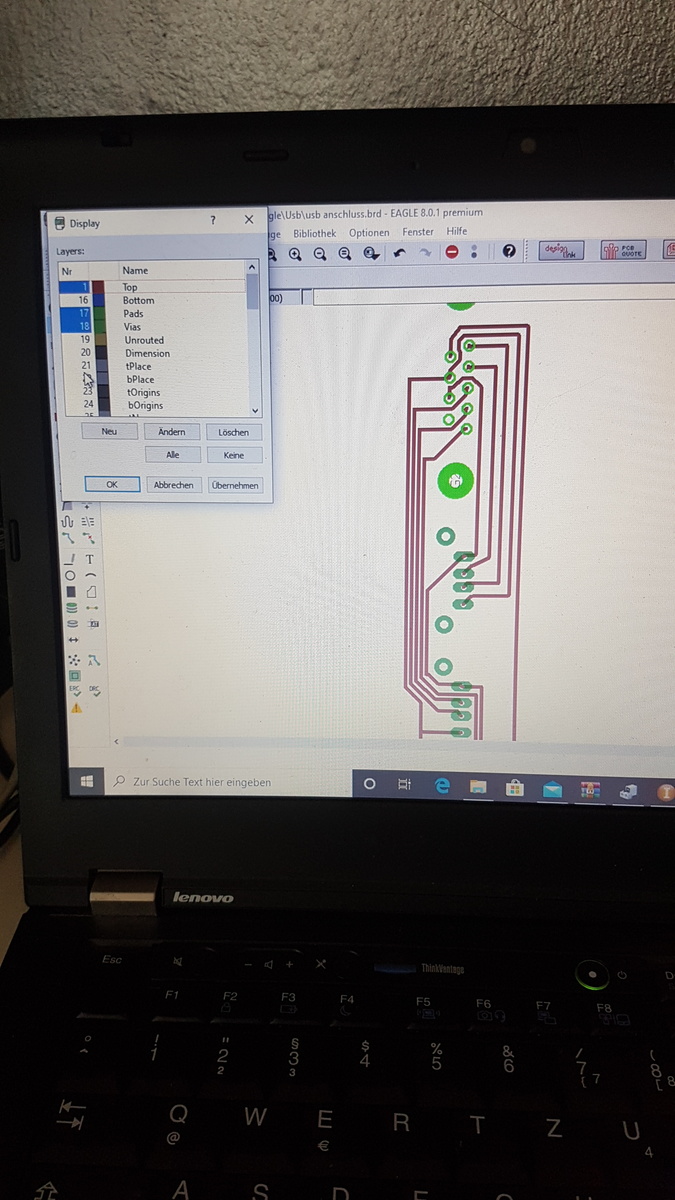
Task: Click the Pads layer color swatch
Action: click(x=100, y=313)
